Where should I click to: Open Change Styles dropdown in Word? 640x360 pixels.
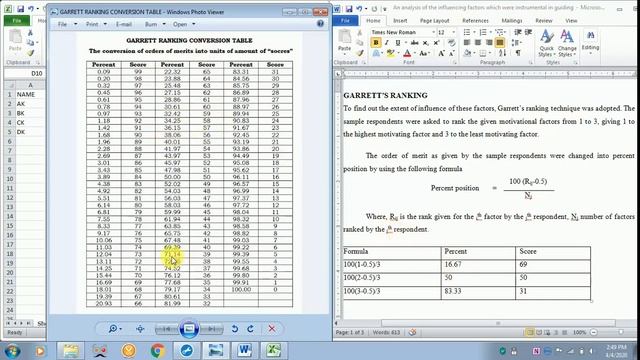point(567,43)
